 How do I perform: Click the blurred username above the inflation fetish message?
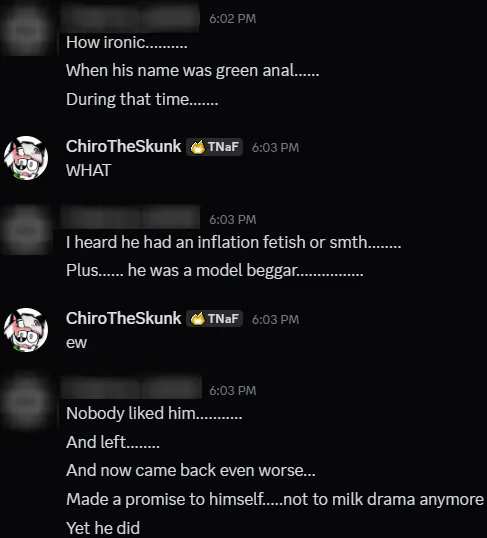pos(130,218)
